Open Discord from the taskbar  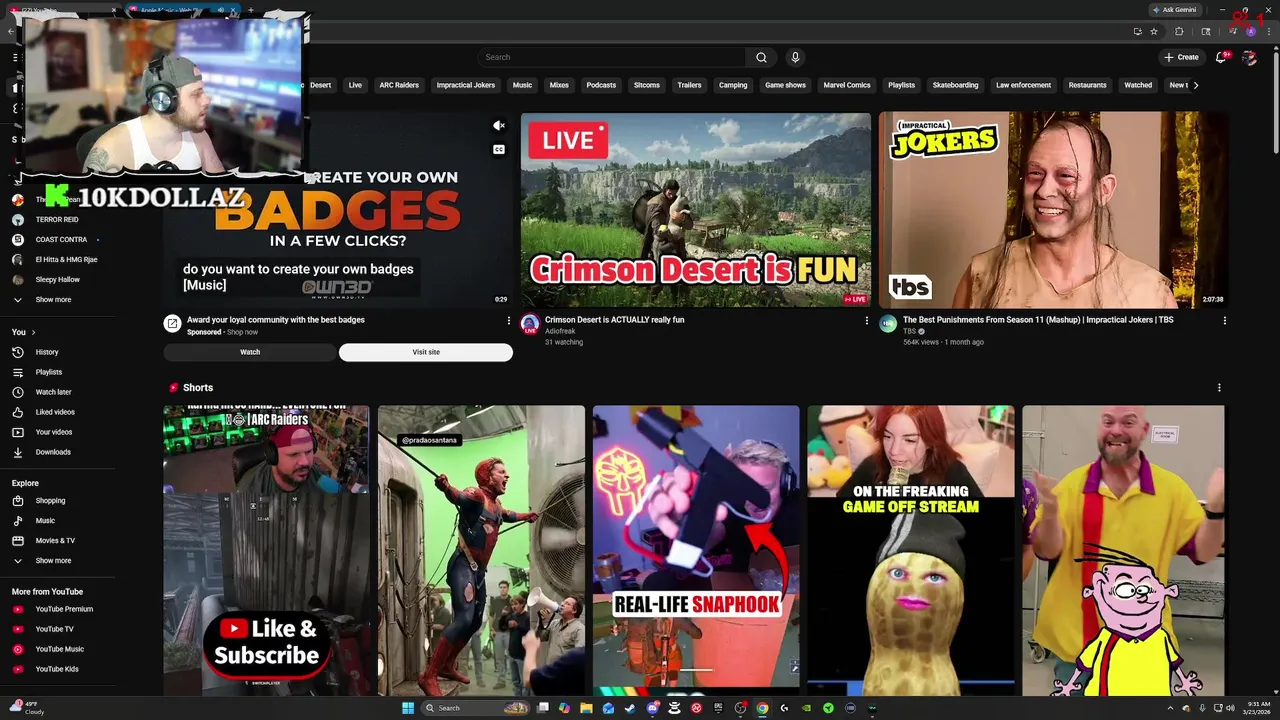tap(652, 708)
